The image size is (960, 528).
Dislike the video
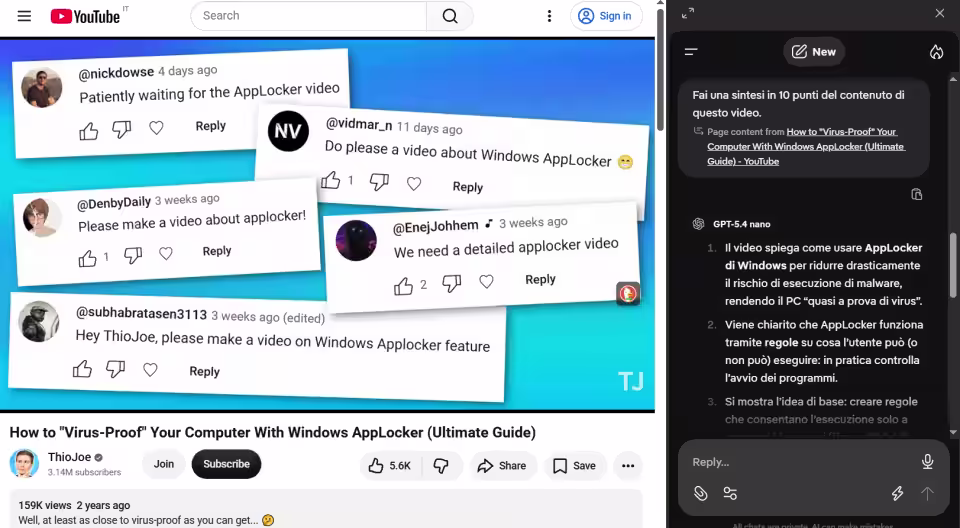click(x=441, y=466)
